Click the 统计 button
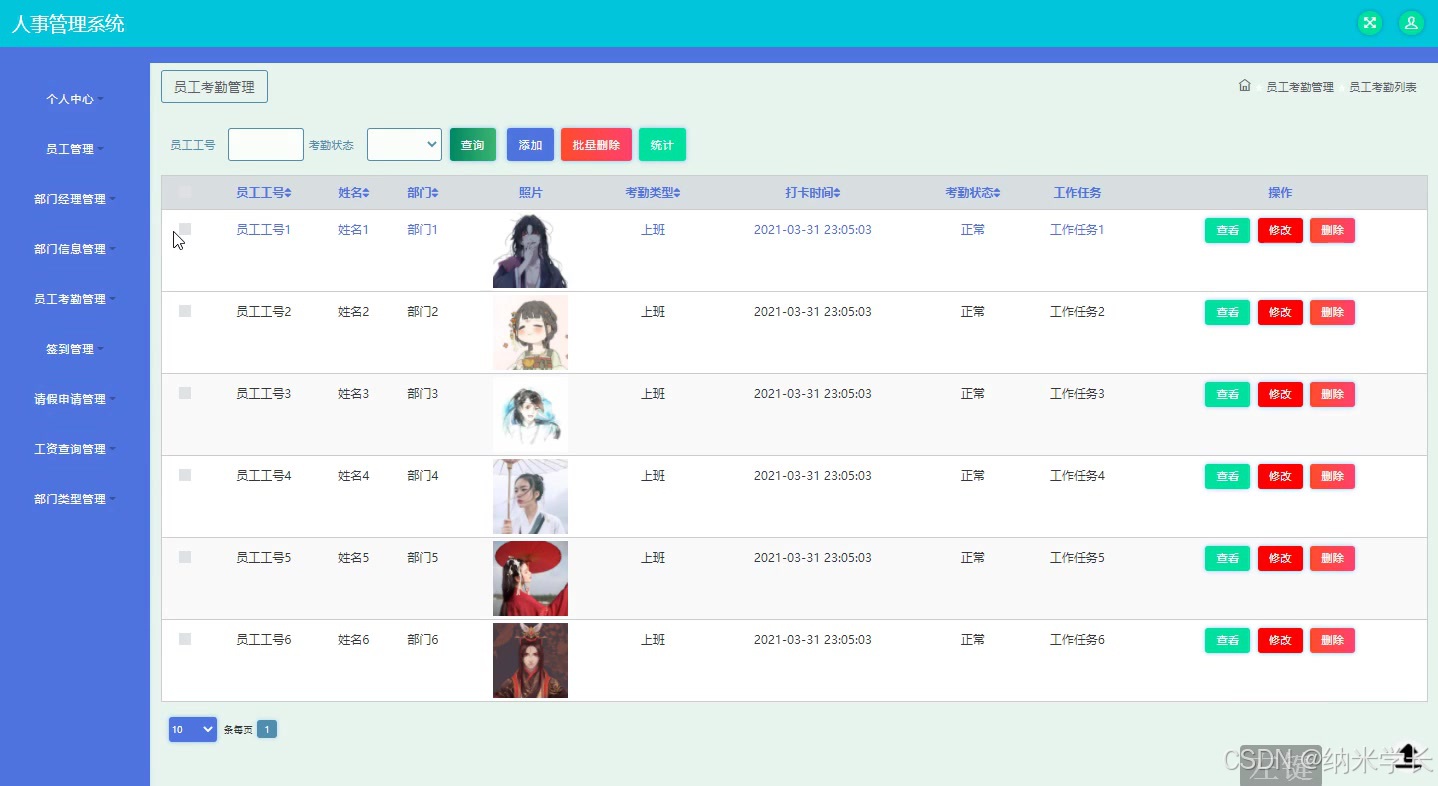 [662, 144]
